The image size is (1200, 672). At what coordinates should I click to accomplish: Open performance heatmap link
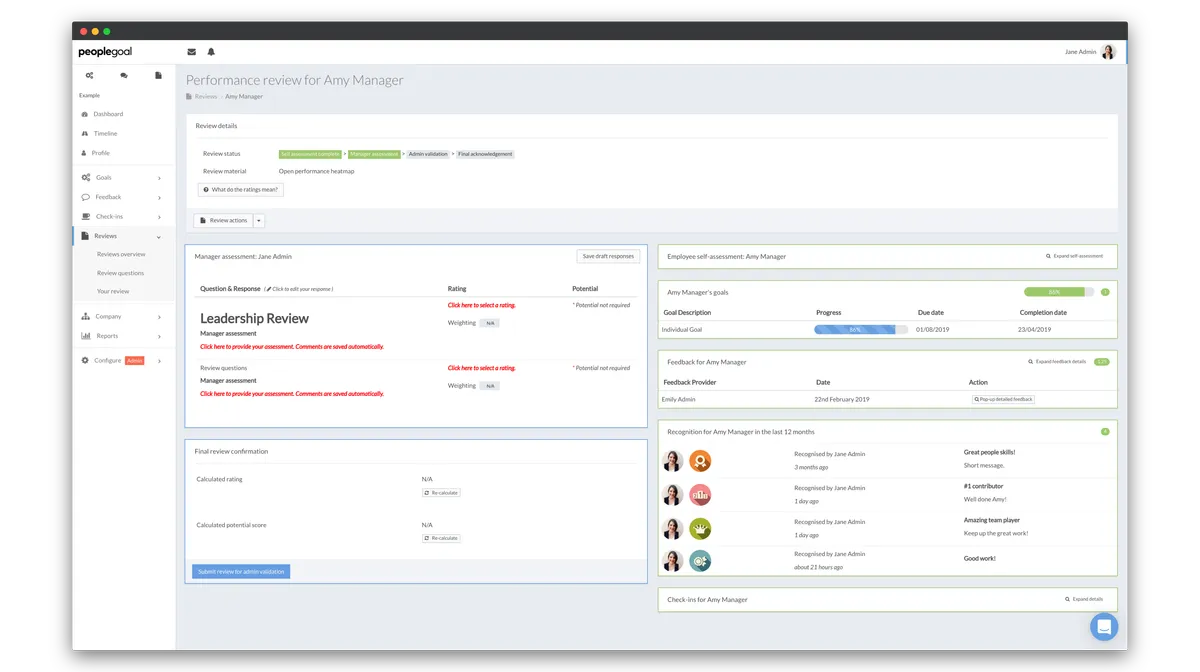pyautogui.click(x=316, y=171)
